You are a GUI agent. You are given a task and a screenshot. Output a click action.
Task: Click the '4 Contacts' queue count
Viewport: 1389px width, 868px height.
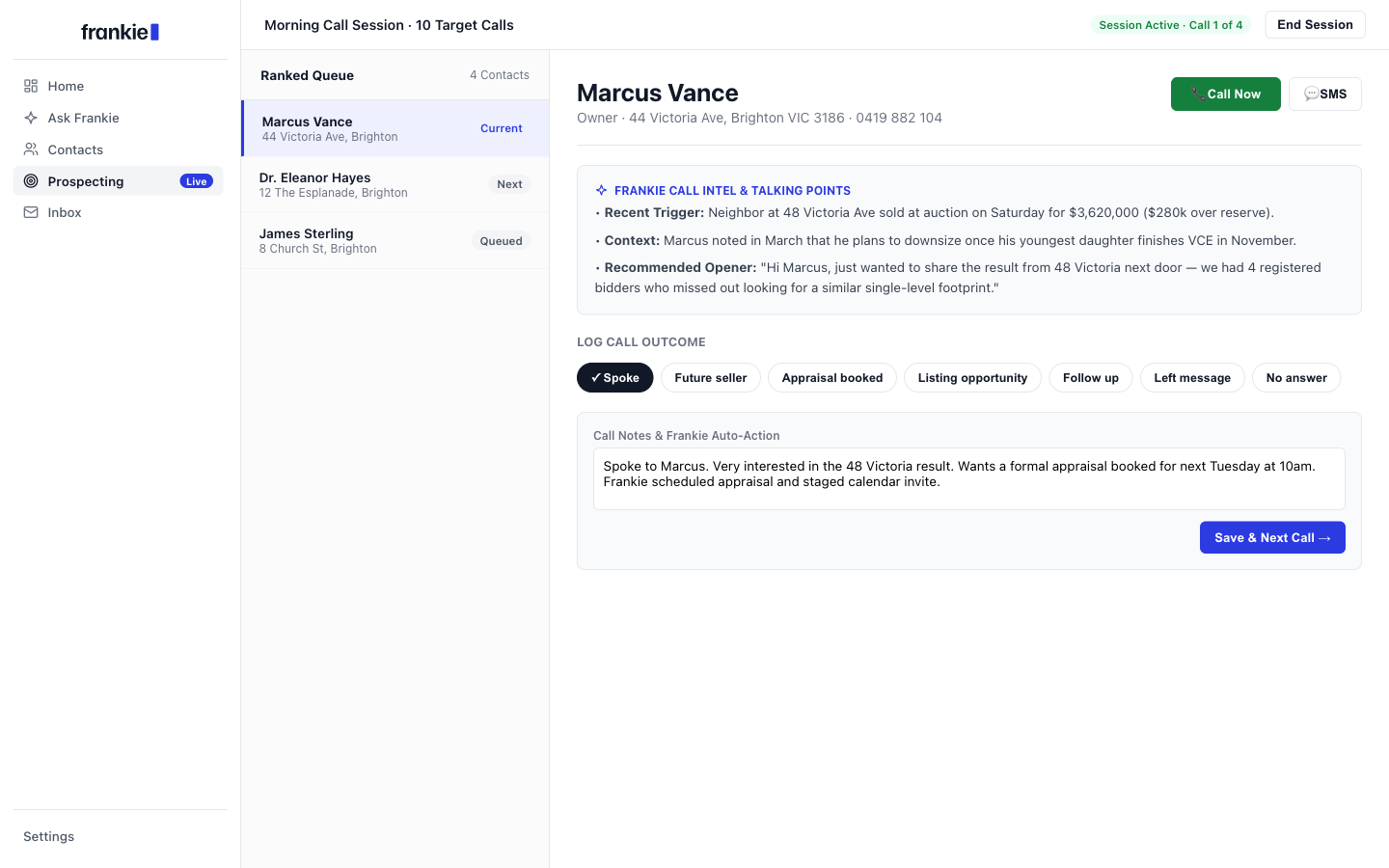(x=500, y=75)
